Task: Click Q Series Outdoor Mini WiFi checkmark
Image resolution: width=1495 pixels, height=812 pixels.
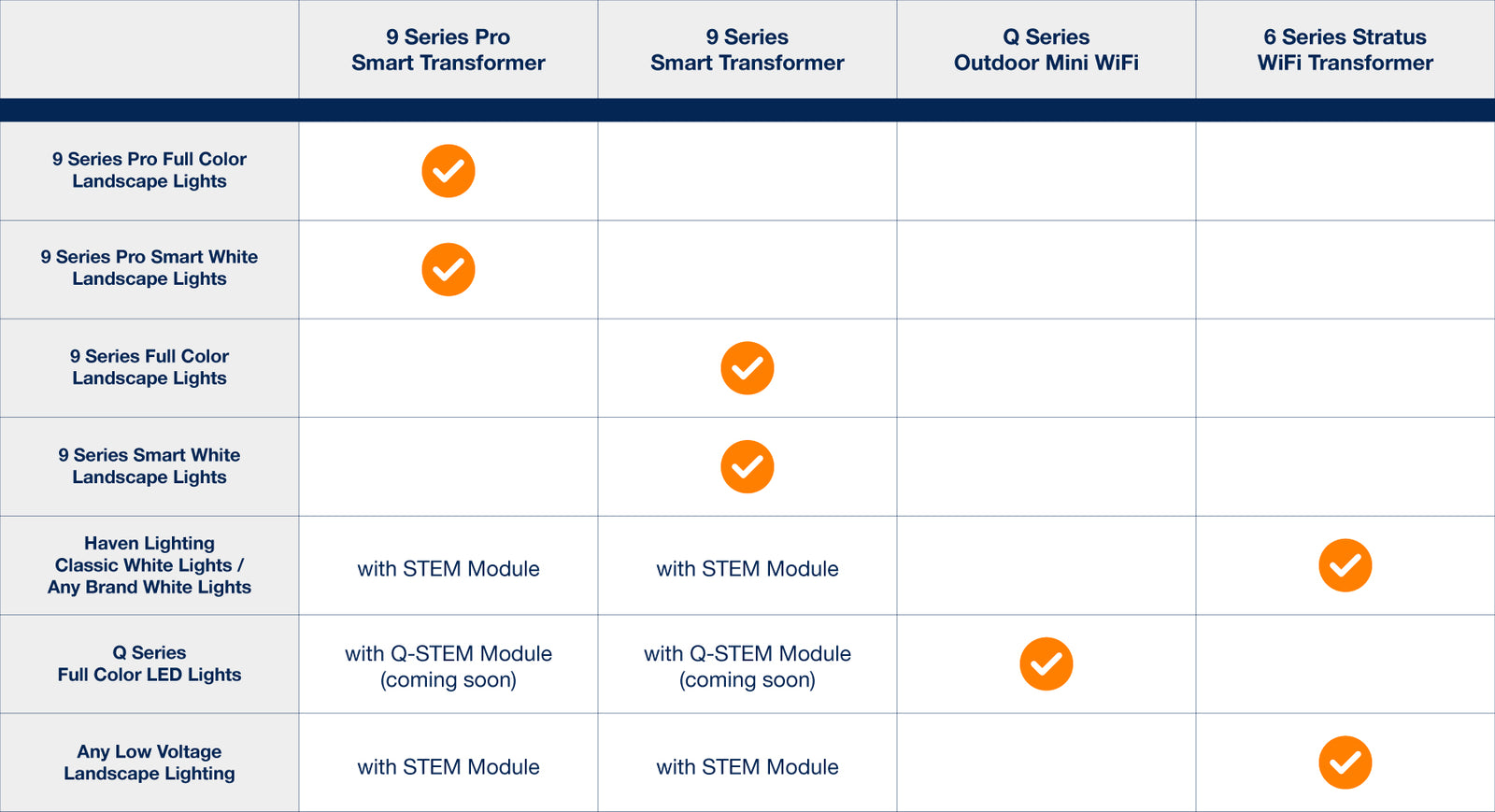Action: click(x=1046, y=664)
